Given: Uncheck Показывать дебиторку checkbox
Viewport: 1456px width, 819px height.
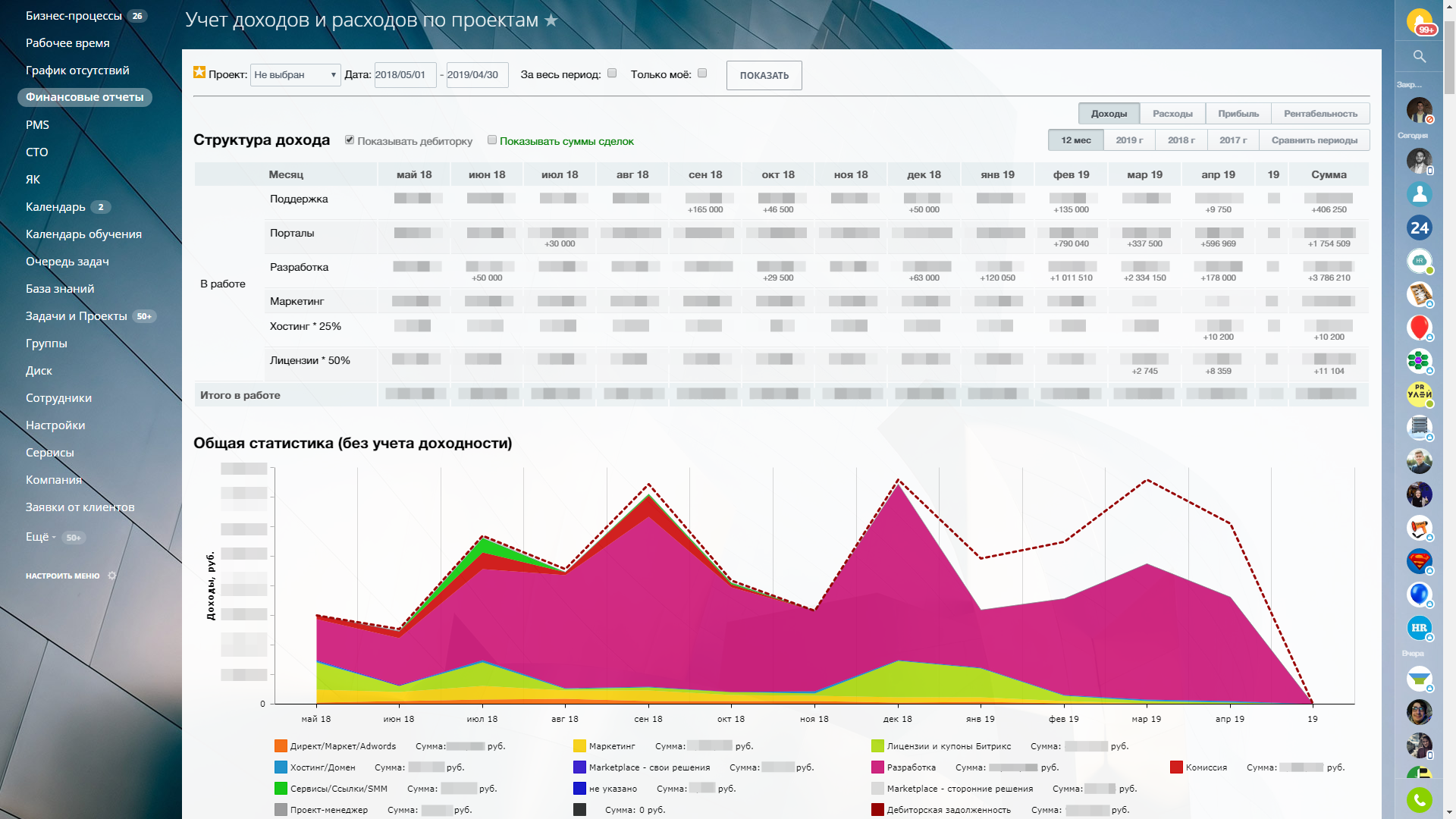Looking at the screenshot, I should pos(350,140).
